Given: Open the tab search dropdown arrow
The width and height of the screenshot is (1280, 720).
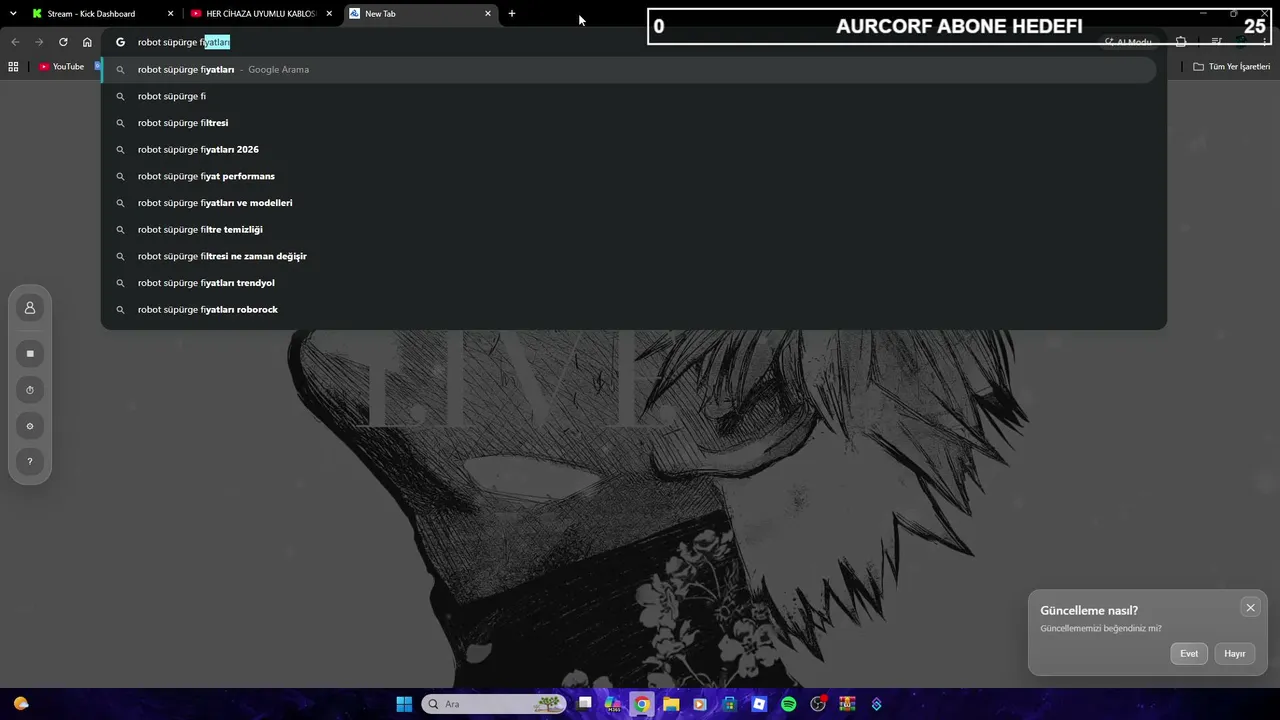Looking at the screenshot, I should (x=13, y=13).
